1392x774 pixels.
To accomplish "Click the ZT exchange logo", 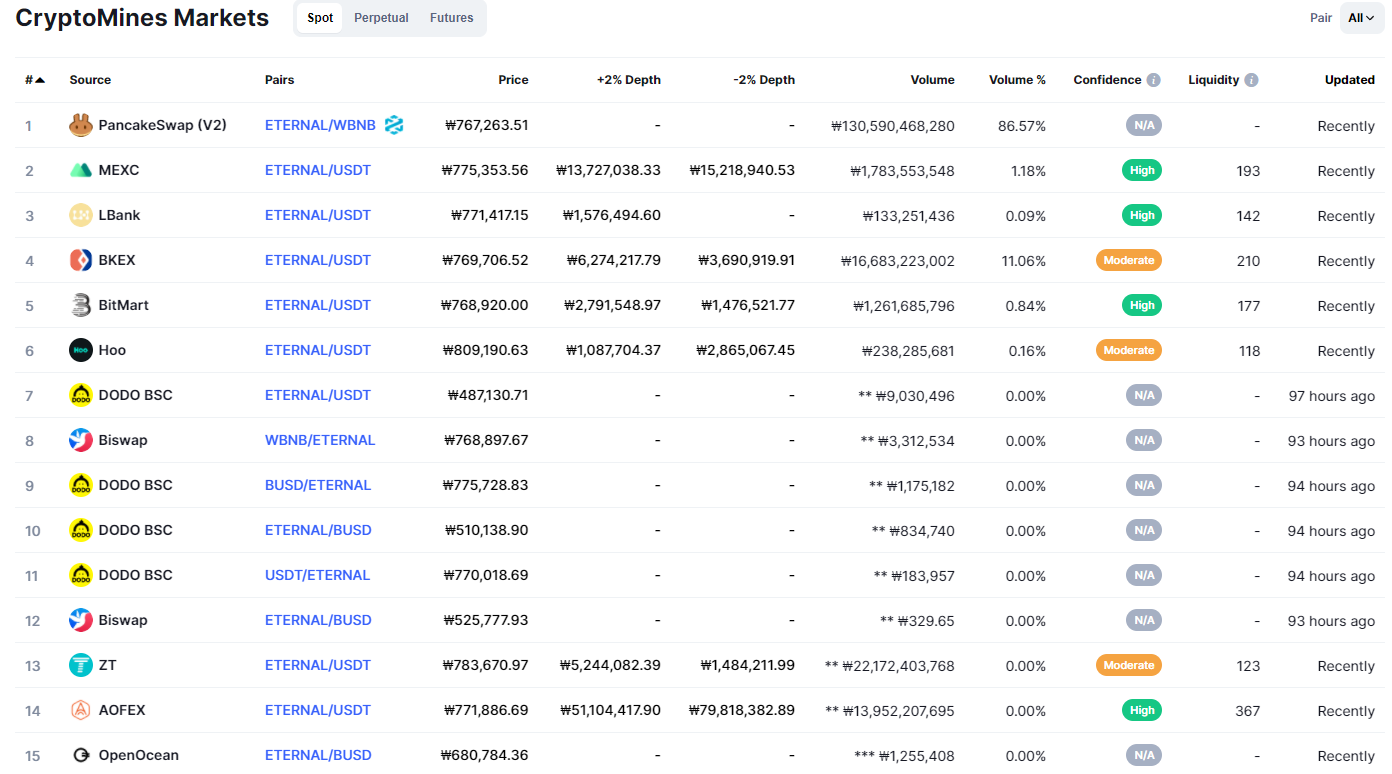I will (81, 665).
